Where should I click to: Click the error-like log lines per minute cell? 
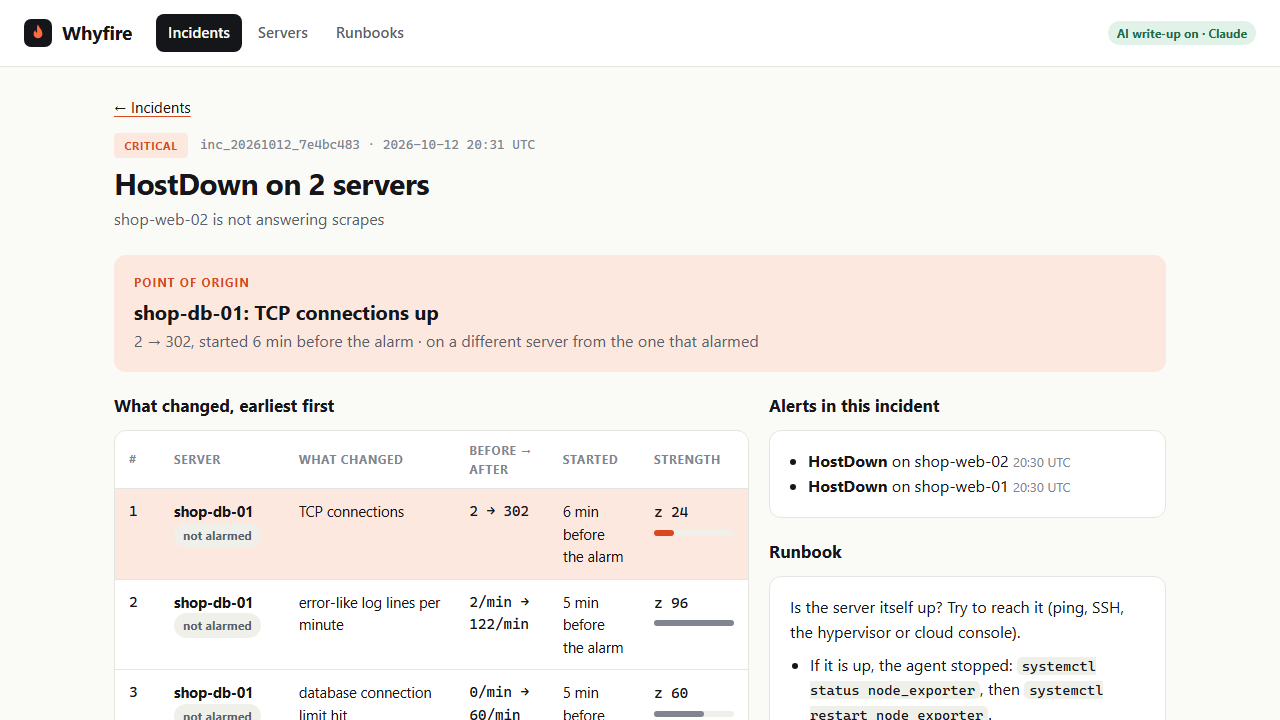click(x=369, y=614)
